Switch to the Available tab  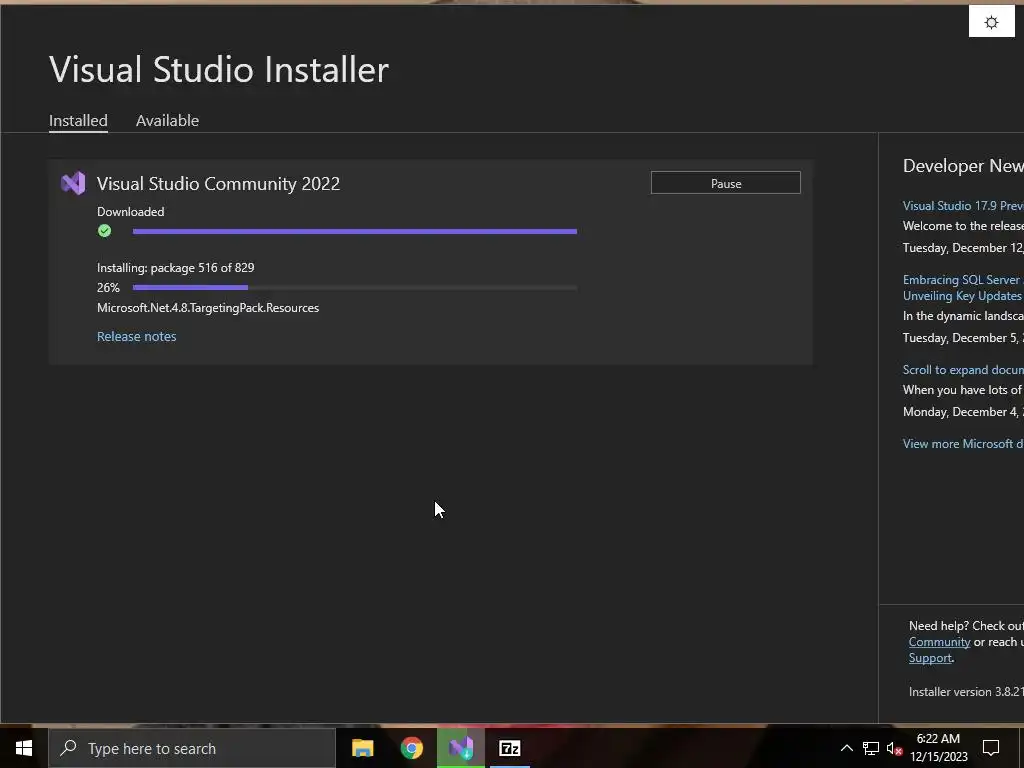167,120
